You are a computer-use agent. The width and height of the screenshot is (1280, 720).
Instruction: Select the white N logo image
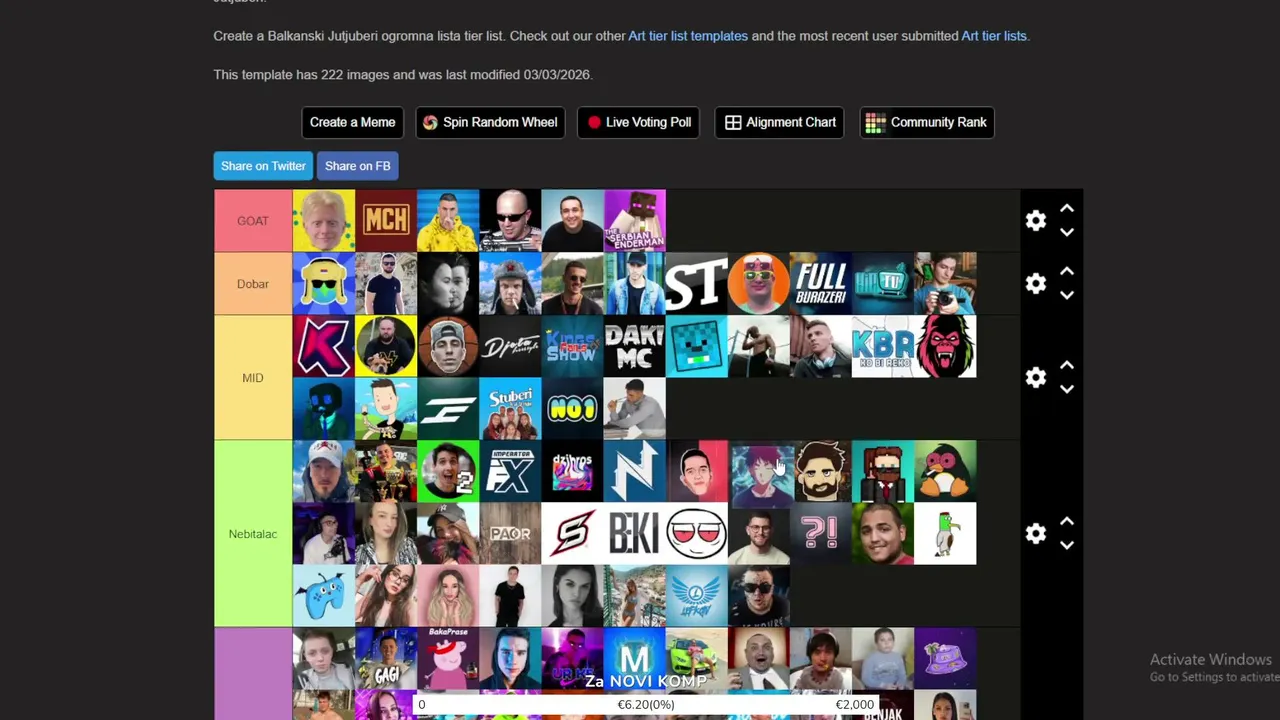coord(635,472)
